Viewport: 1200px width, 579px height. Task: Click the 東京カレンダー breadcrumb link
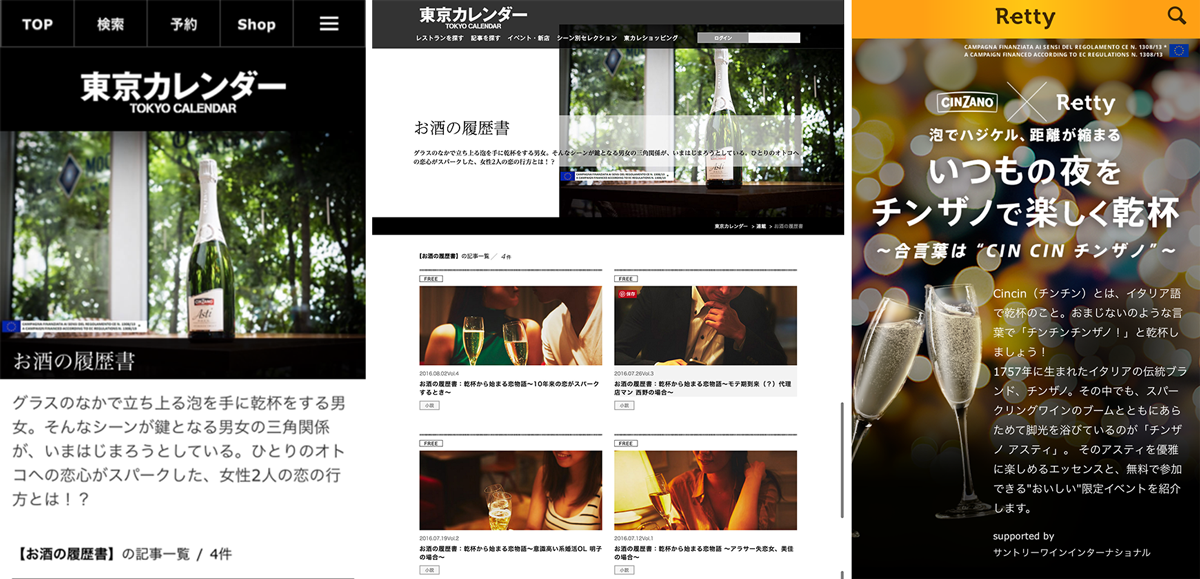pos(731,227)
